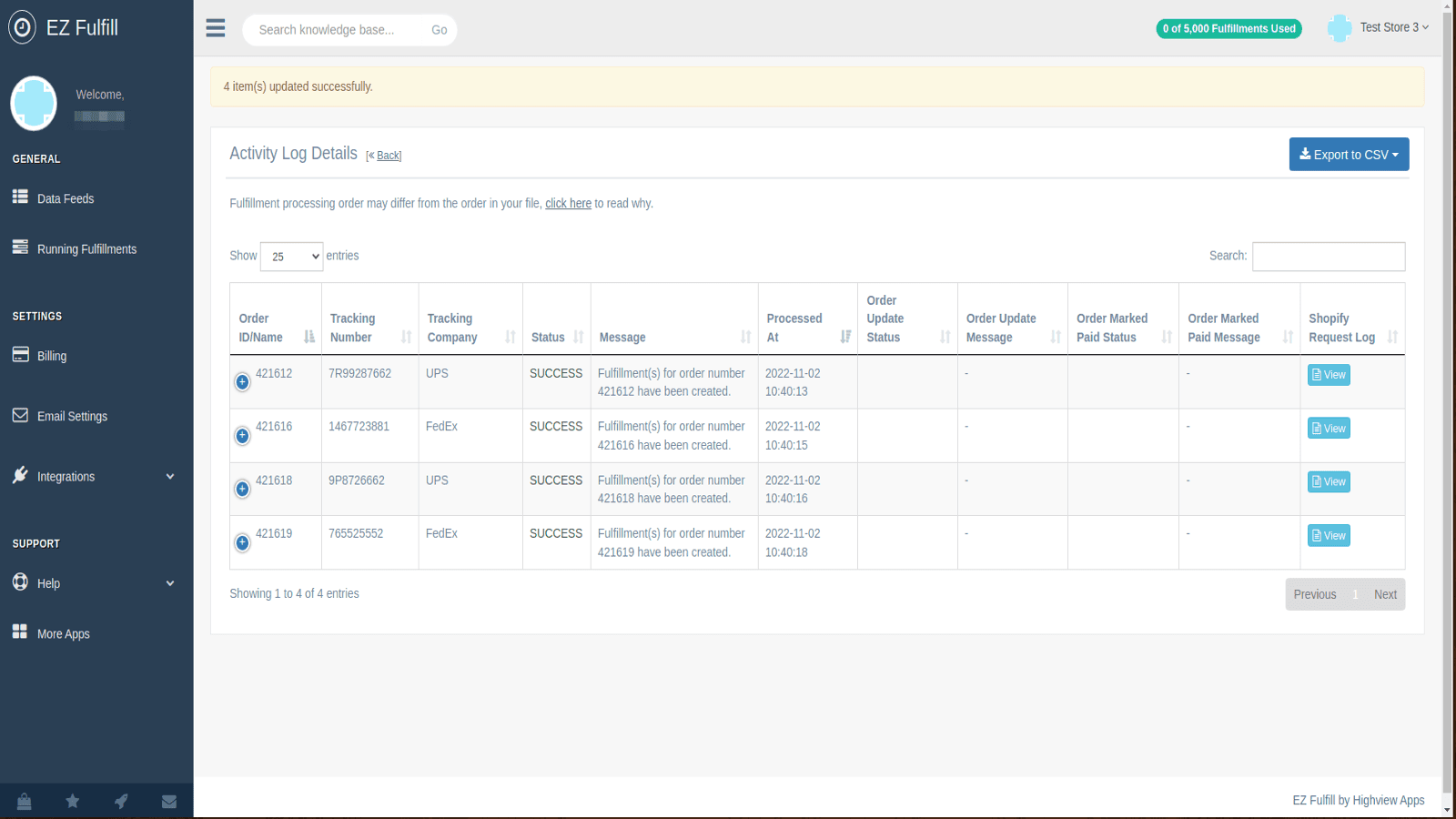The width and height of the screenshot is (1456, 819).
Task: Click the rocket icon in the footer
Action: click(121, 801)
